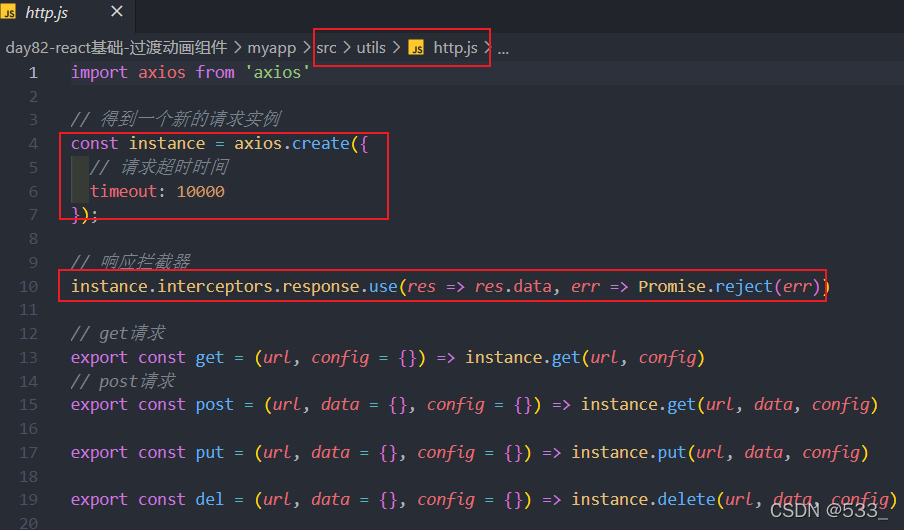Click 'instance' in the const declaration on line 4
The height and width of the screenshot is (530, 904).
click(167, 144)
